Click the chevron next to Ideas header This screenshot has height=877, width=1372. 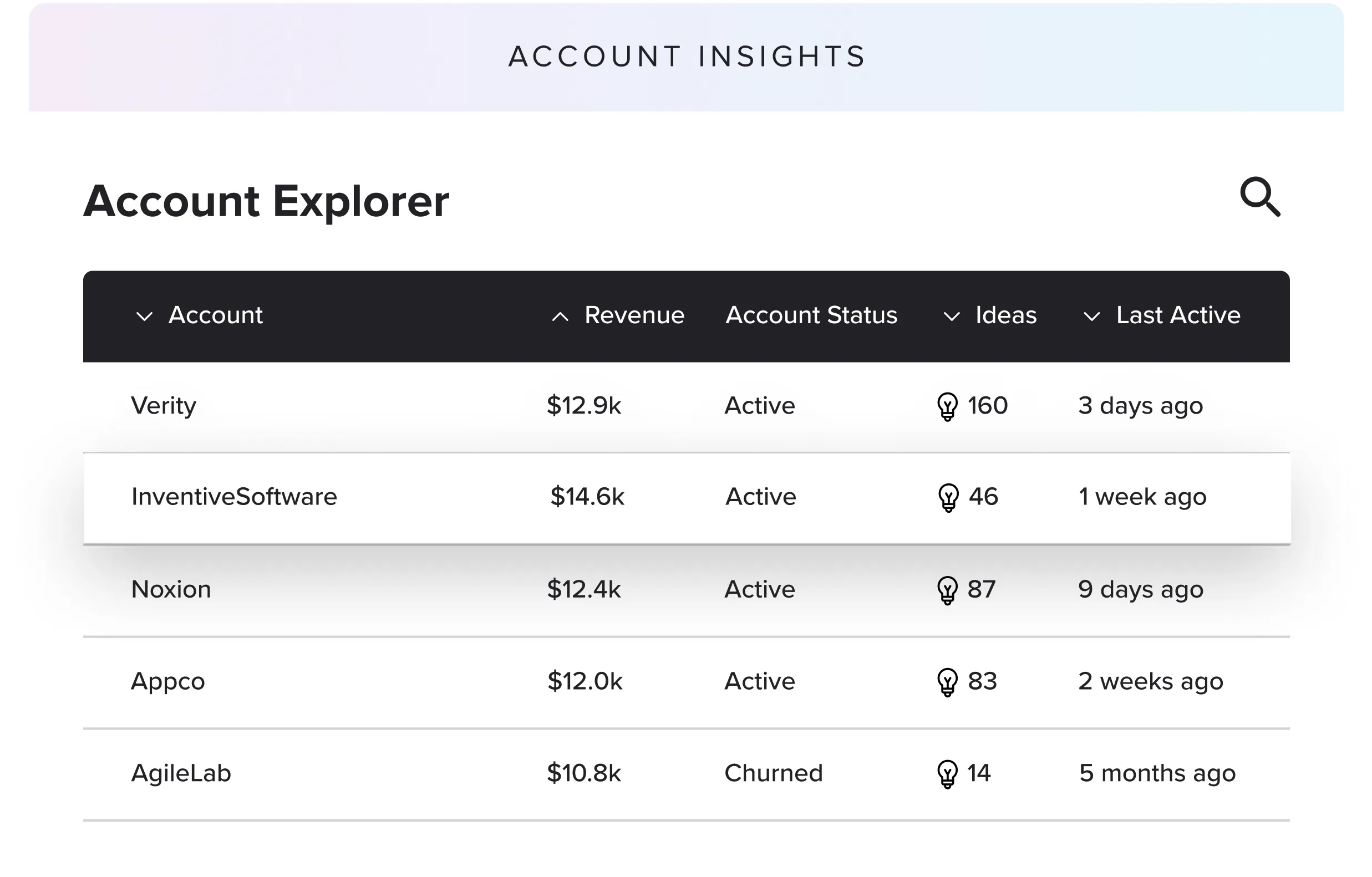952,316
